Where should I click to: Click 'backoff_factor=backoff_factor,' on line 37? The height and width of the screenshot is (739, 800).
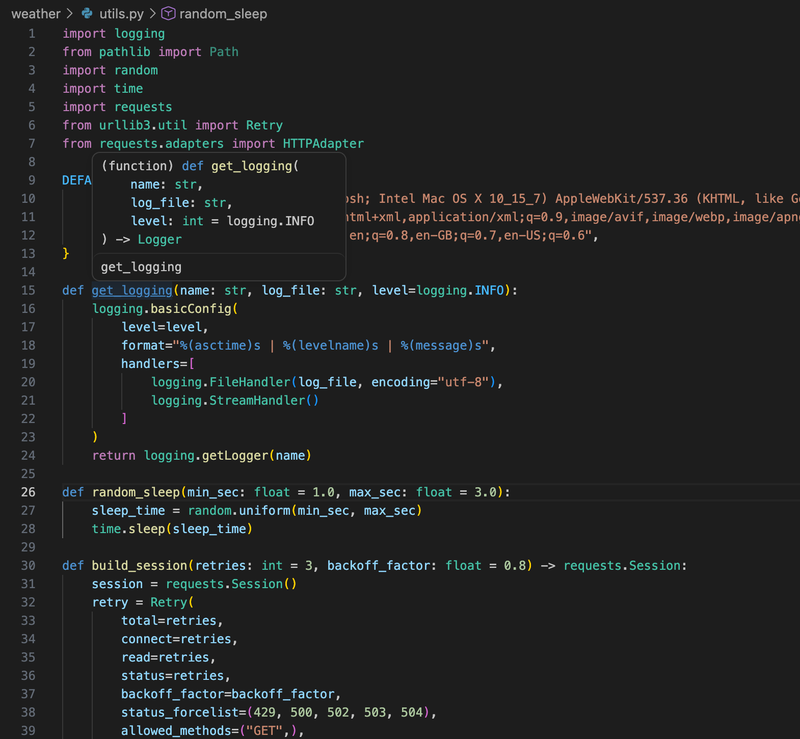(231, 694)
